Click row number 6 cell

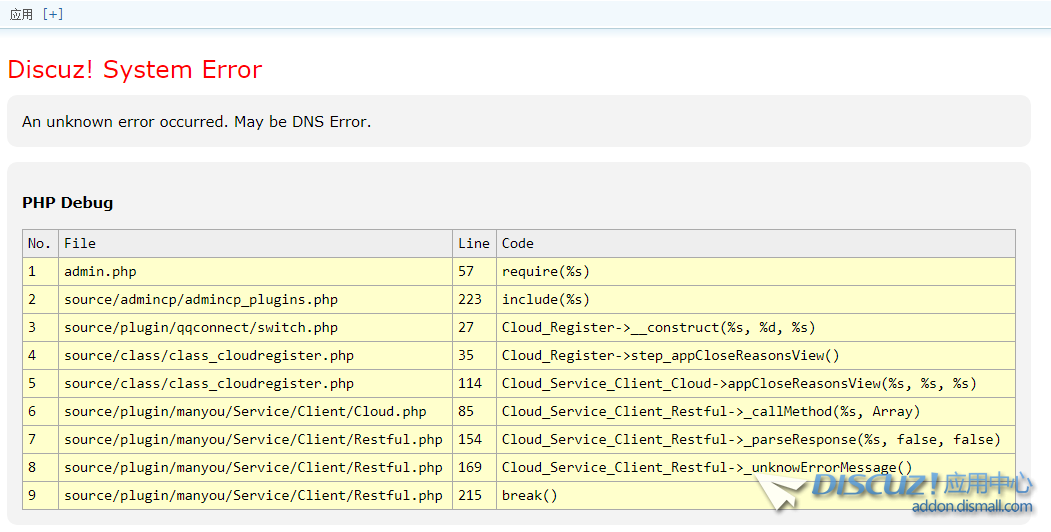point(40,411)
